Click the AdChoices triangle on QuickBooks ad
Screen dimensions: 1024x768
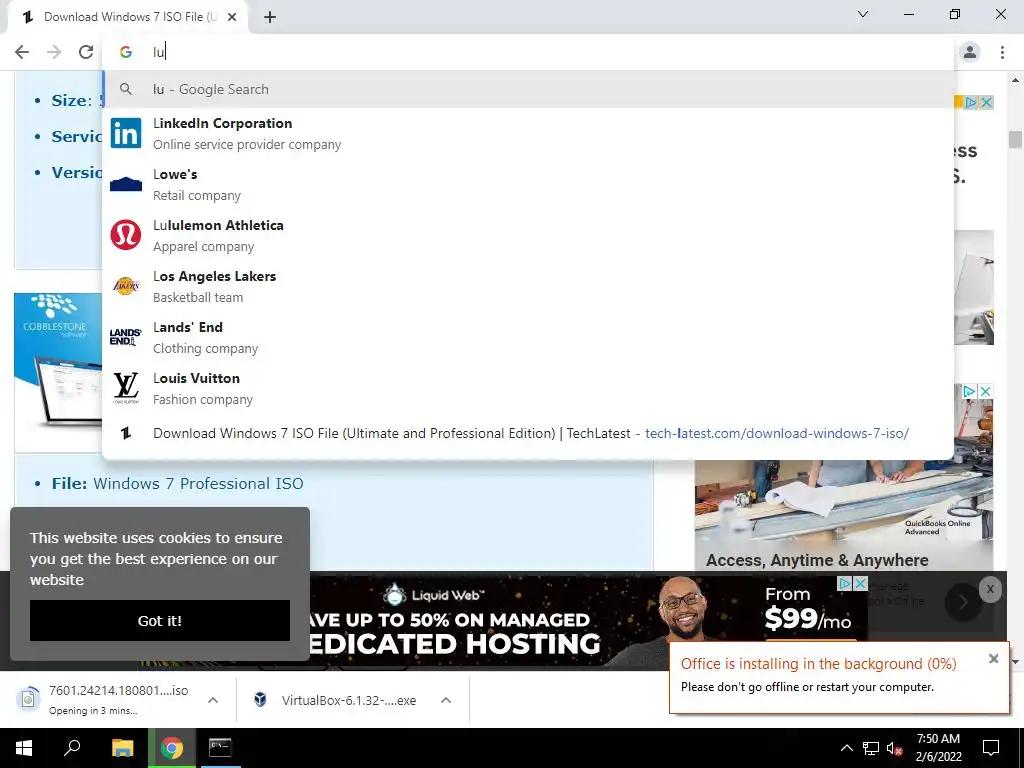970,391
